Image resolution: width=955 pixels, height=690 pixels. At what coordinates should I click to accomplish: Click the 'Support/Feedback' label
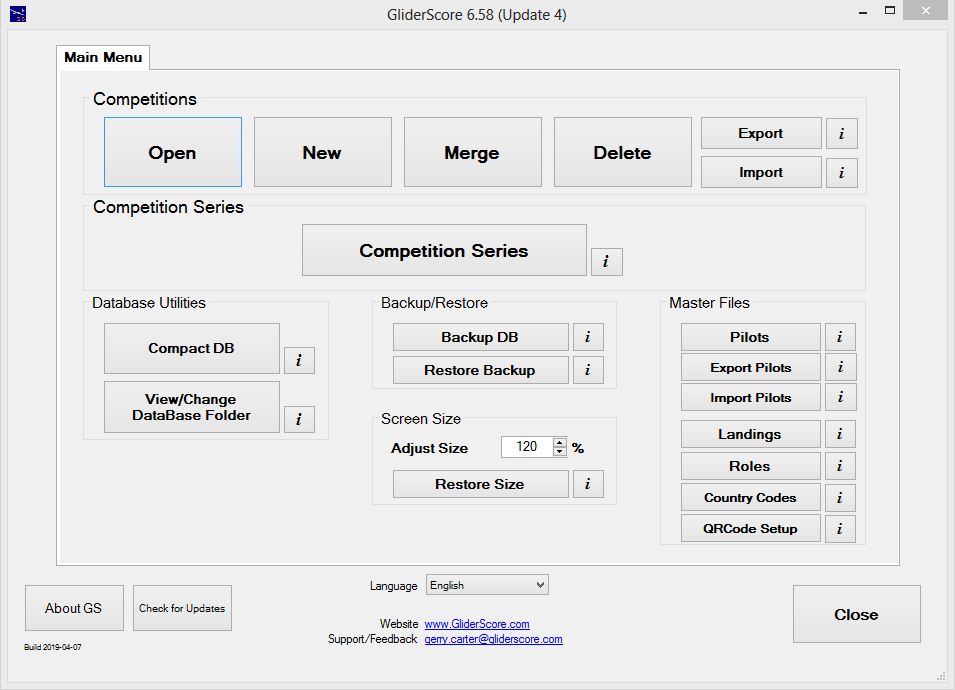click(373, 639)
